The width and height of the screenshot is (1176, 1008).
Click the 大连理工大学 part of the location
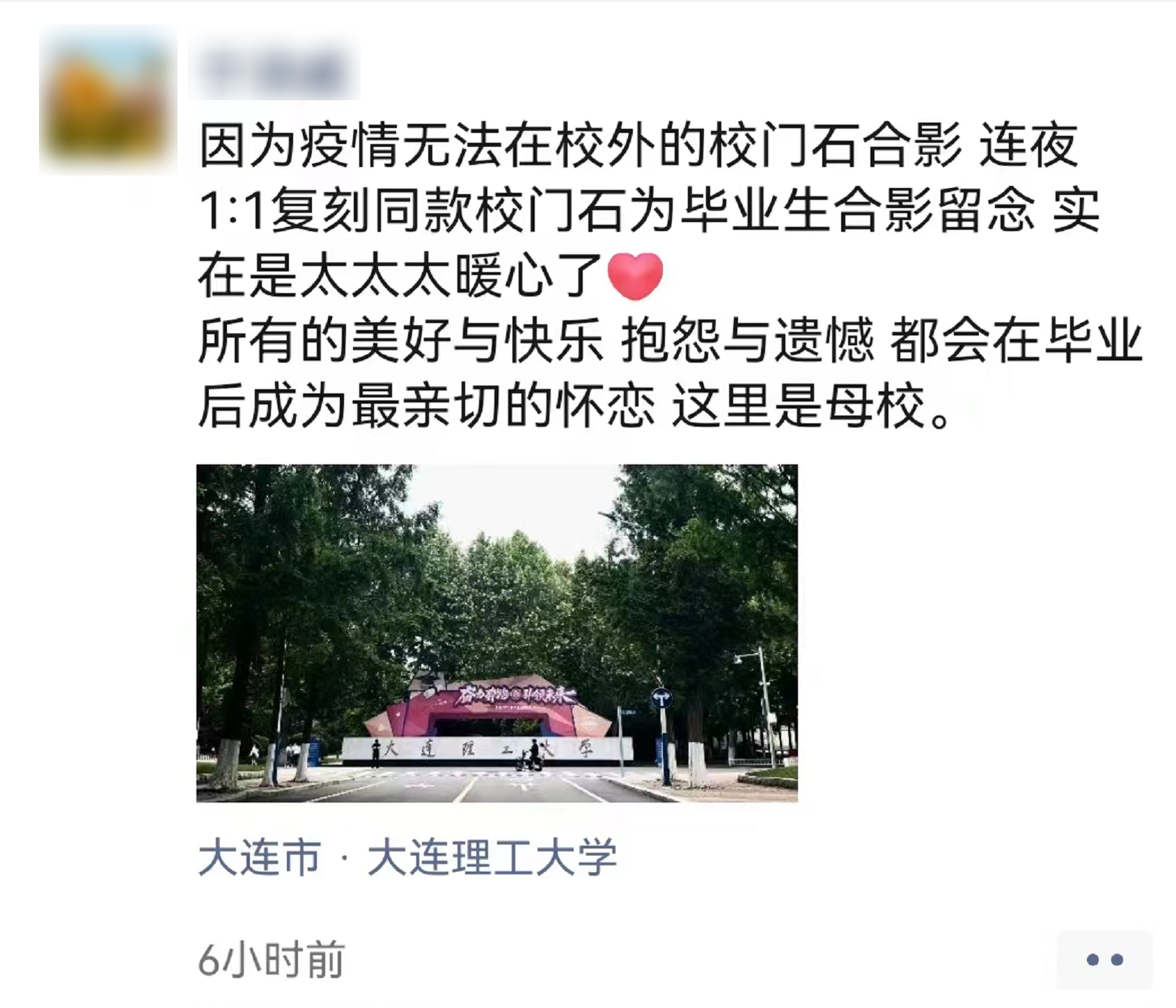(492, 857)
